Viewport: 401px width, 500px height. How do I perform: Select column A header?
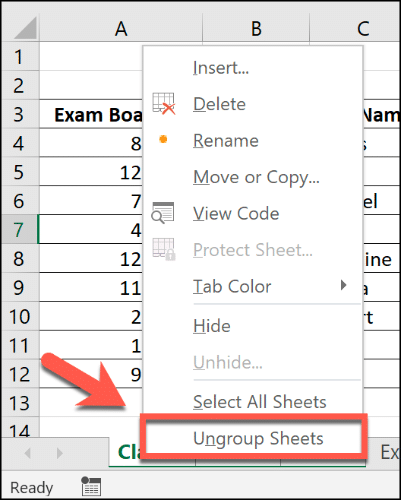[x=121, y=28]
